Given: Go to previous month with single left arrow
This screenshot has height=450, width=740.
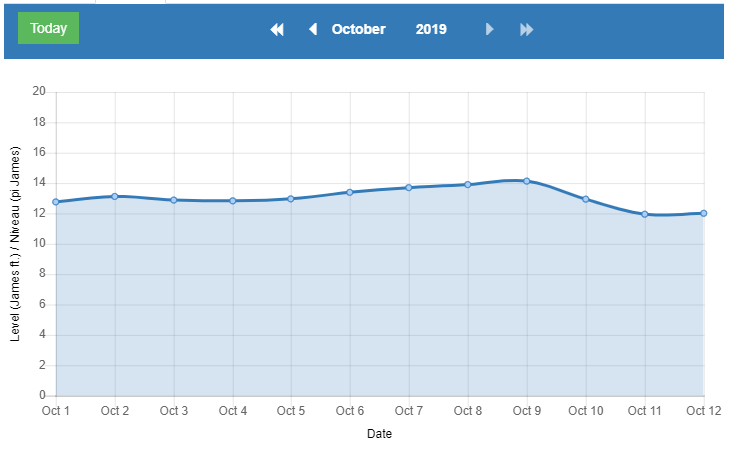Looking at the screenshot, I should pos(312,30).
